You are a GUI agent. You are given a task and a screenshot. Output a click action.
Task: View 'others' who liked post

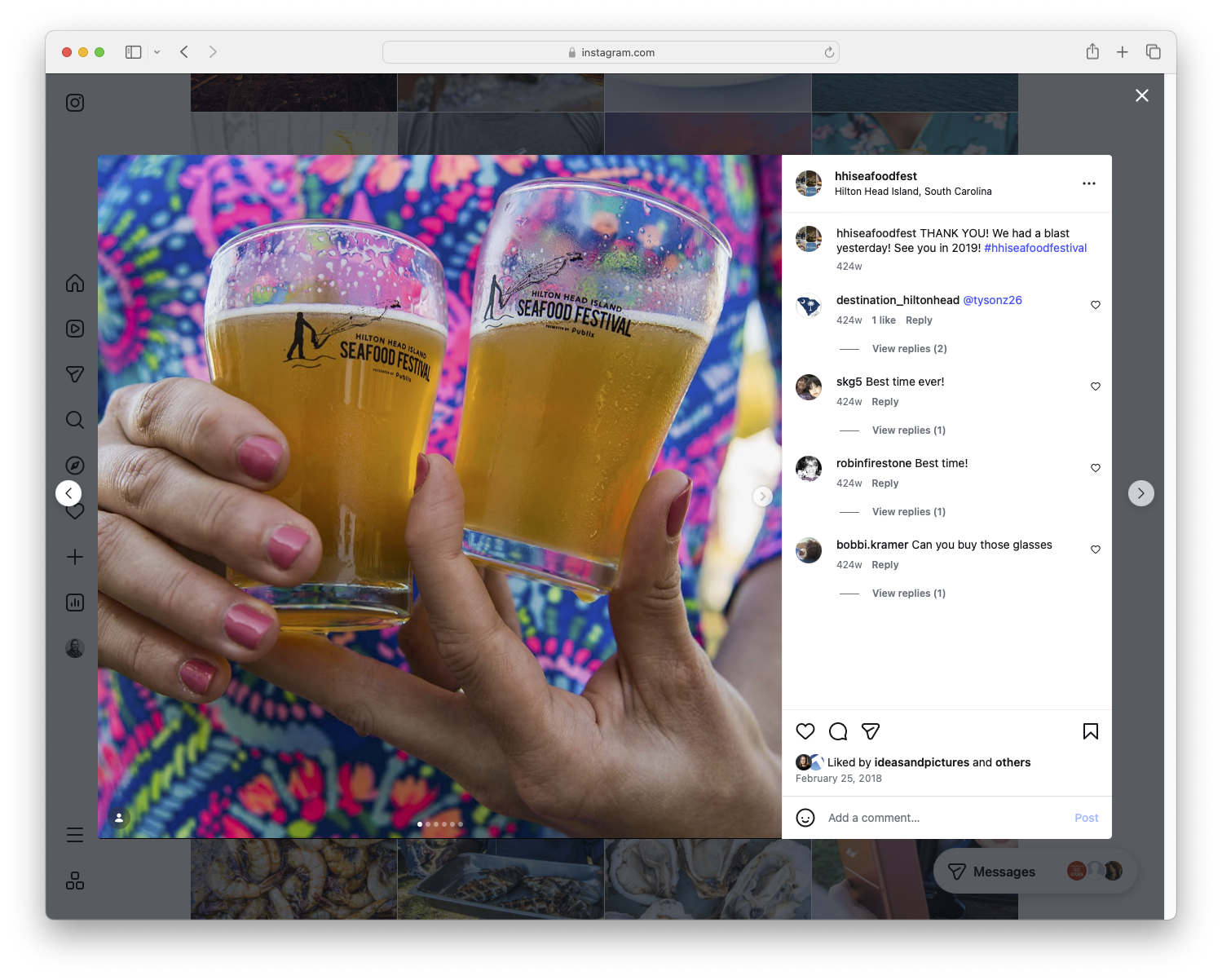tap(1012, 762)
